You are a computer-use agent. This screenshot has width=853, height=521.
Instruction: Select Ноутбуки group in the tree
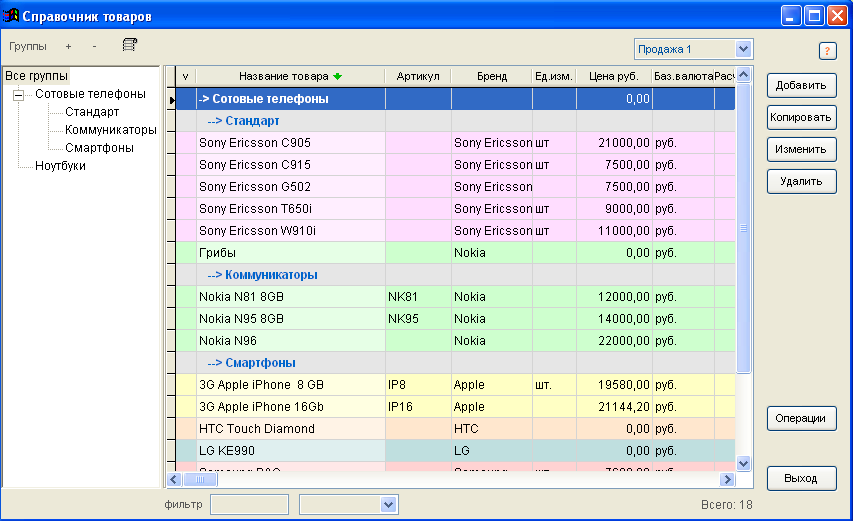[x=60, y=166]
